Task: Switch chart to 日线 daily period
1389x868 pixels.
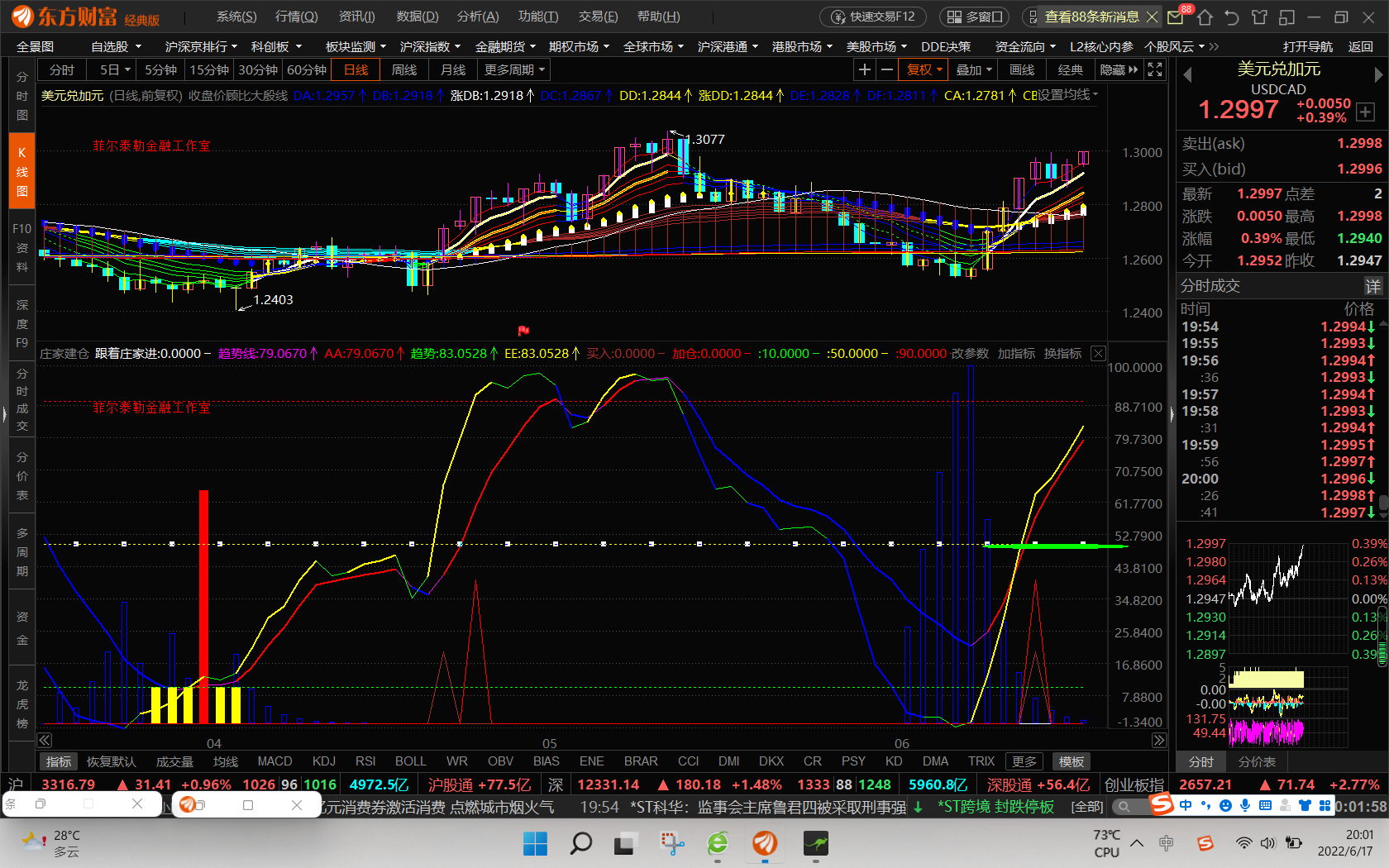Action: (x=356, y=70)
